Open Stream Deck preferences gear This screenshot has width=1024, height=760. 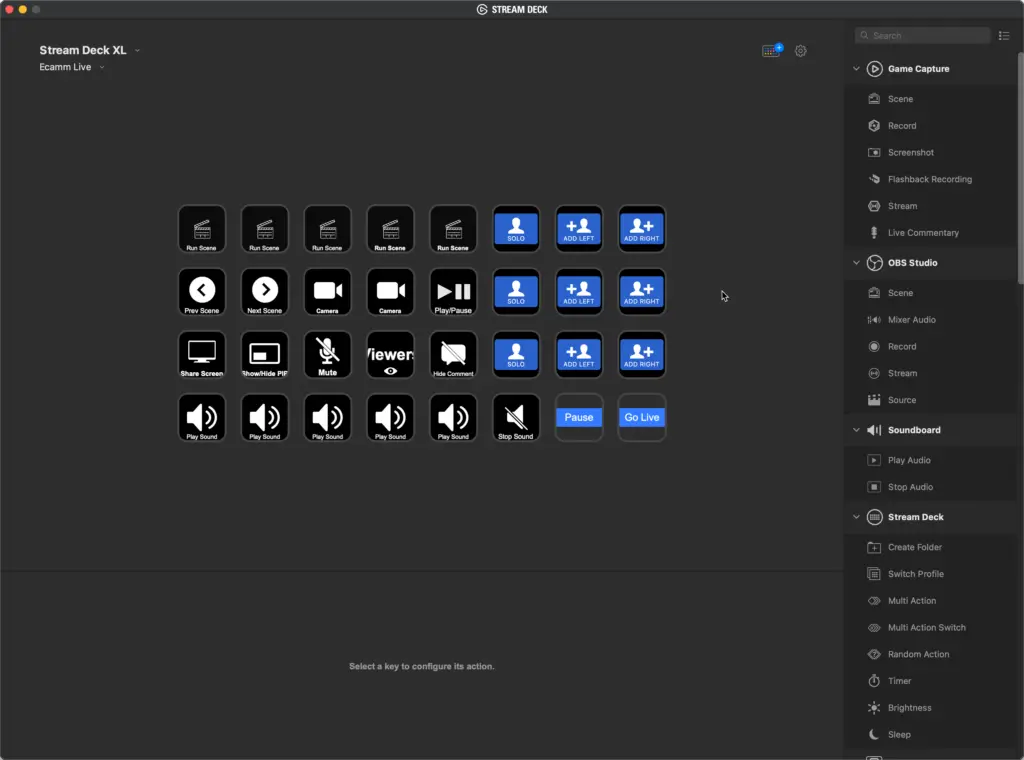[801, 50]
